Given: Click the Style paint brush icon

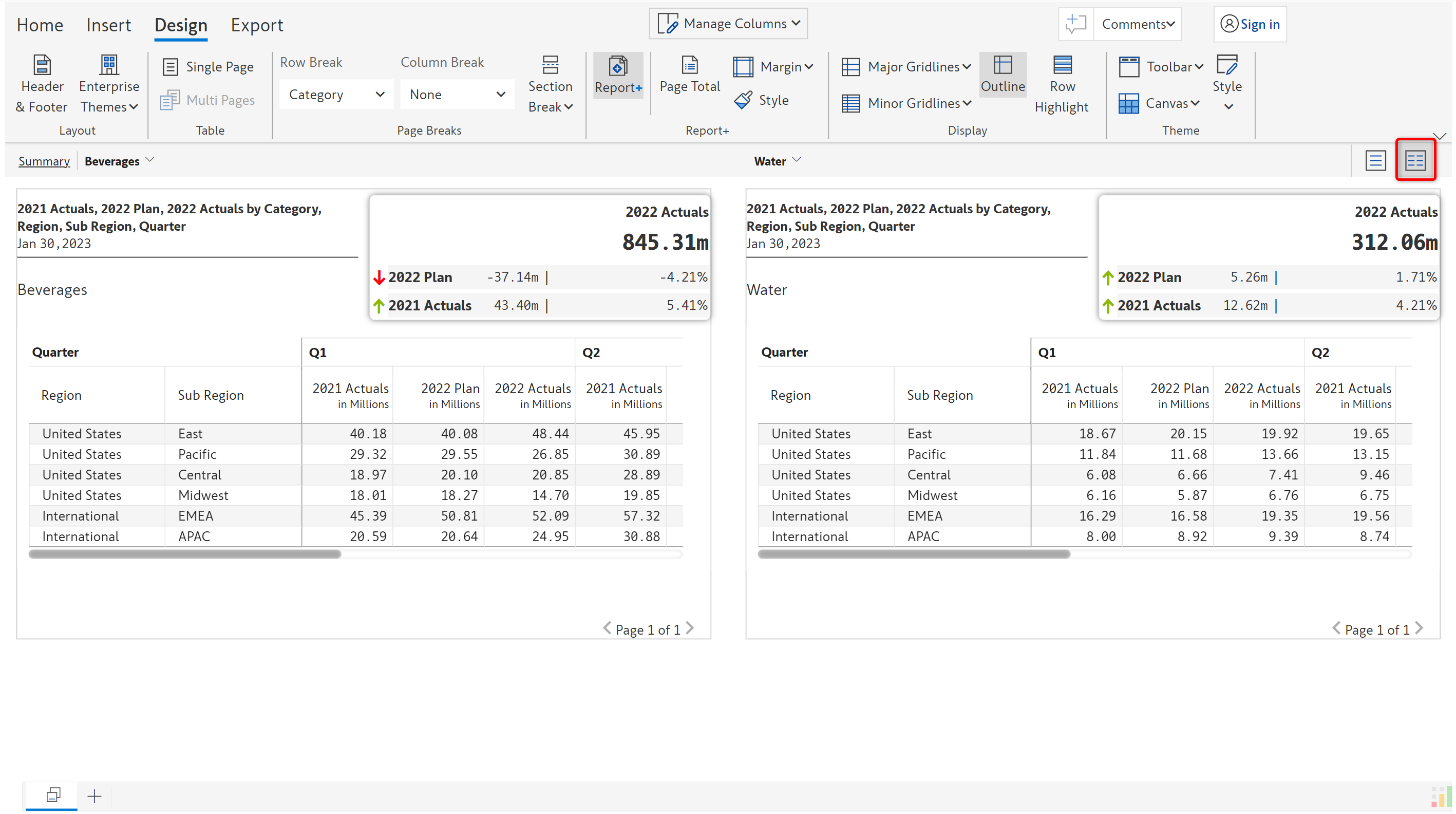Looking at the screenshot, I should [743, 100].
